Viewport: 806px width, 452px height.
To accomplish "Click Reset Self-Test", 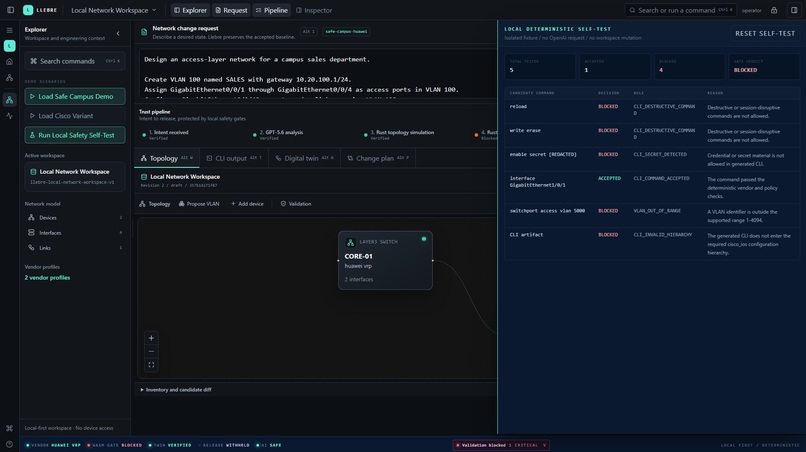I will [765, 33].
